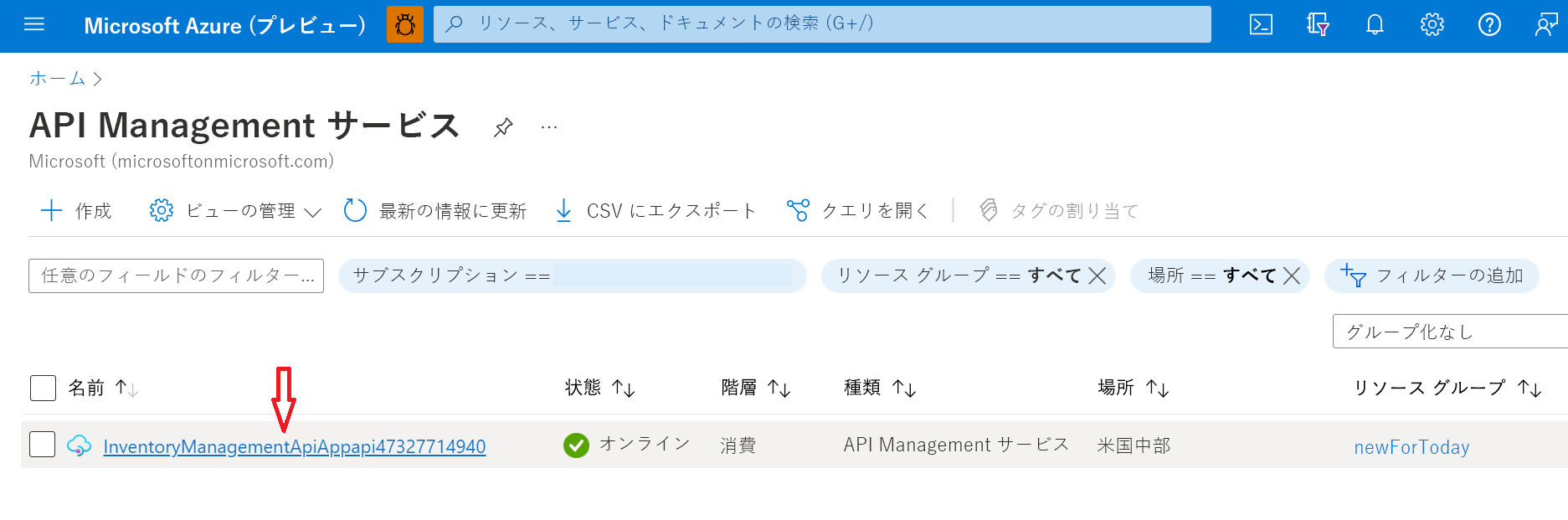
Task: Open the ellipsis more options next to title
Action: (549, 127)
